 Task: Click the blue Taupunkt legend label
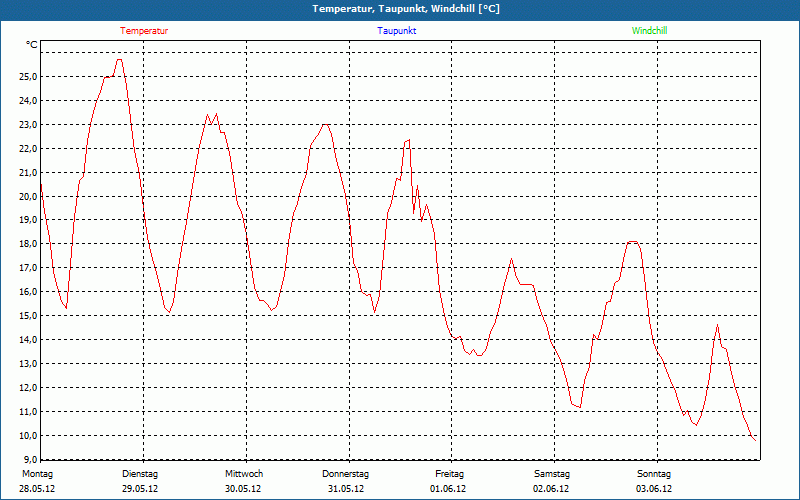396,31
